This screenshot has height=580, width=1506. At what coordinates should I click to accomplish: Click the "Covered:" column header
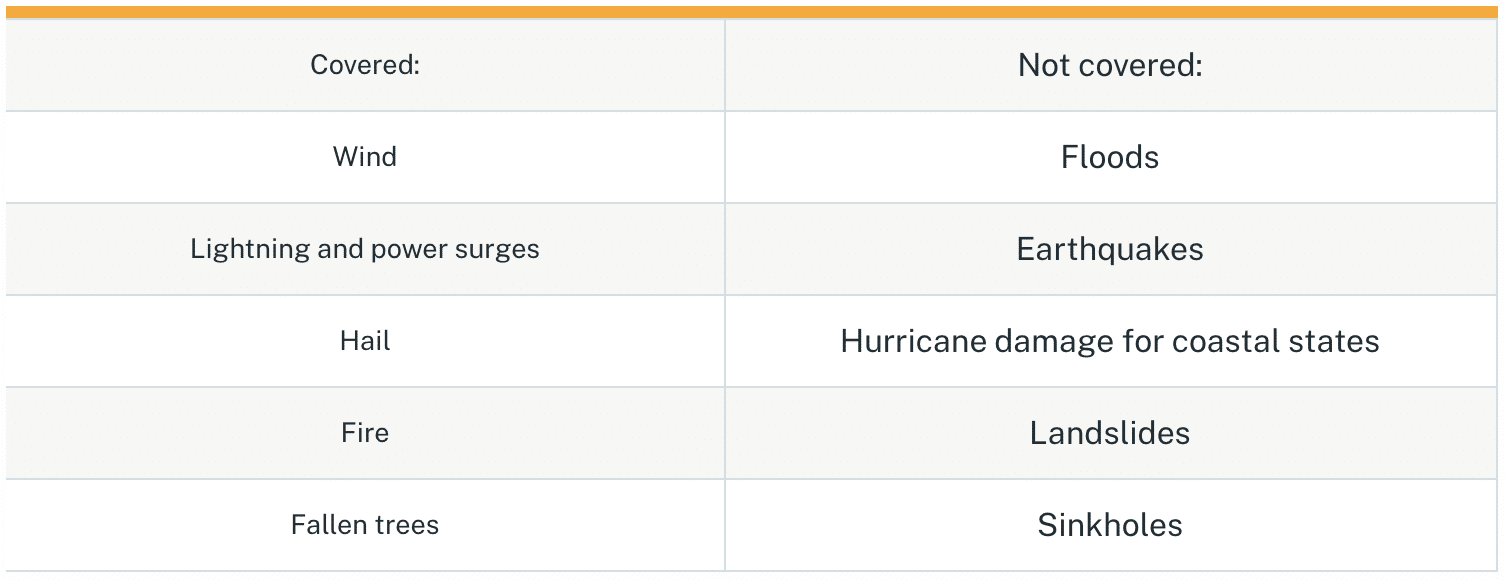coord(365,65)
